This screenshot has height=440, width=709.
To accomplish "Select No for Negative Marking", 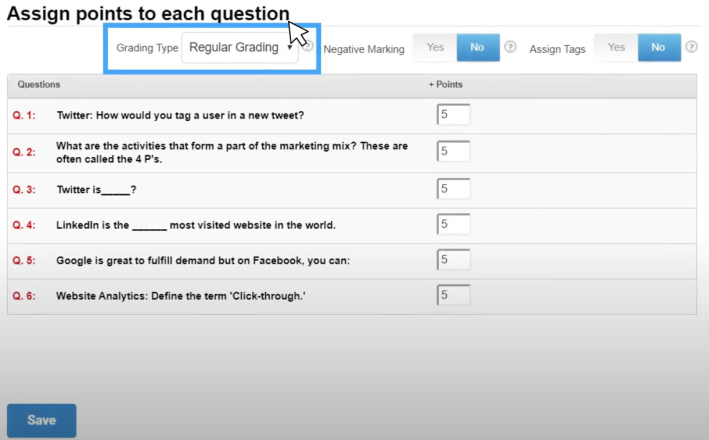I will click(476, 47).
